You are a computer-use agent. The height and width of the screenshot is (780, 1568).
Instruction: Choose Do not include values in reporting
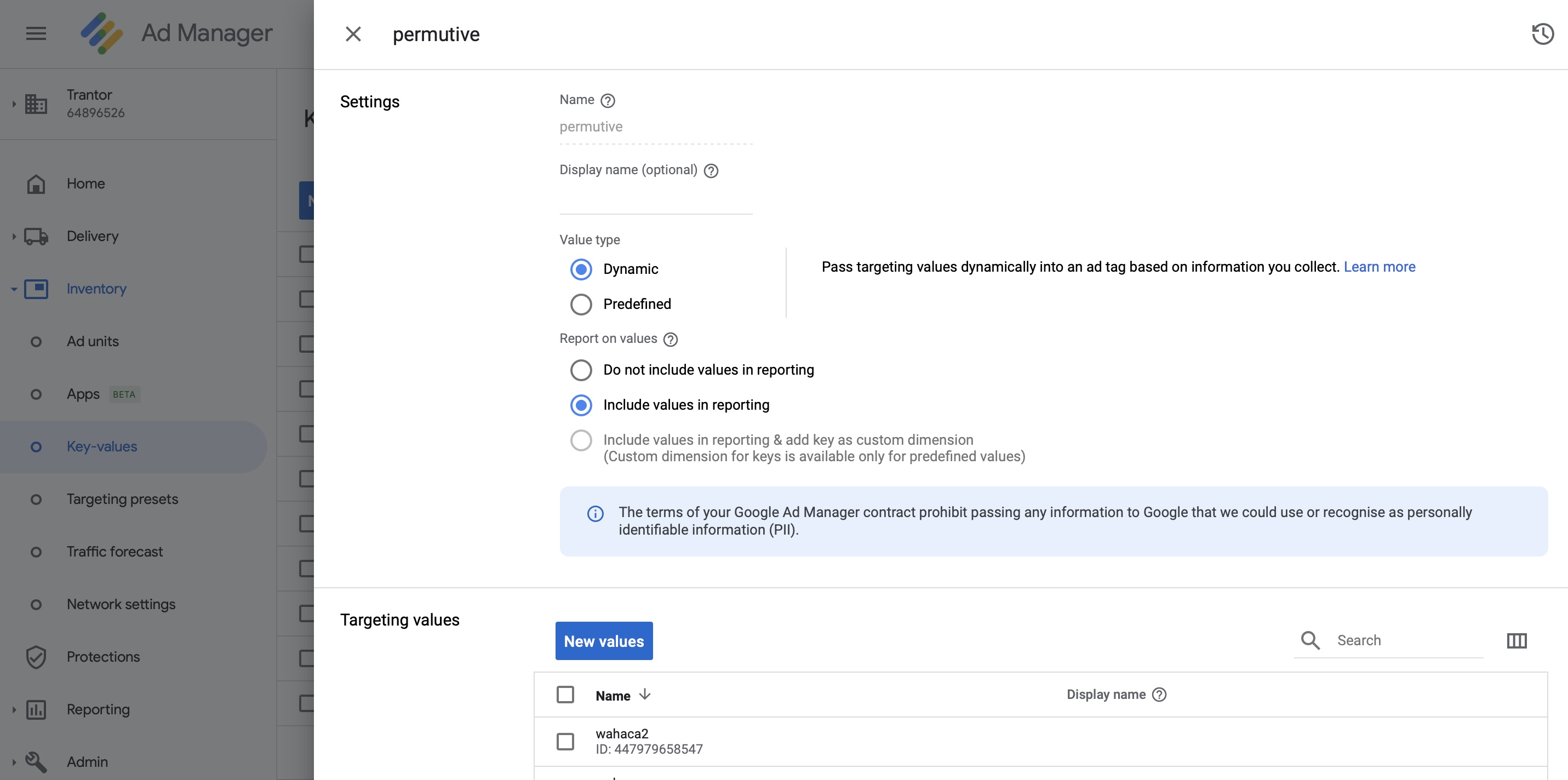(x=581, y=369)
